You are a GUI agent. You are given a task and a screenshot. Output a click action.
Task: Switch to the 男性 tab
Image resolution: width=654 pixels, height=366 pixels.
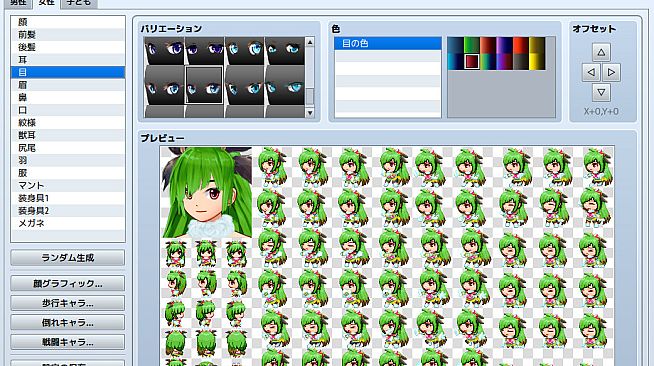tap(18, 3)
